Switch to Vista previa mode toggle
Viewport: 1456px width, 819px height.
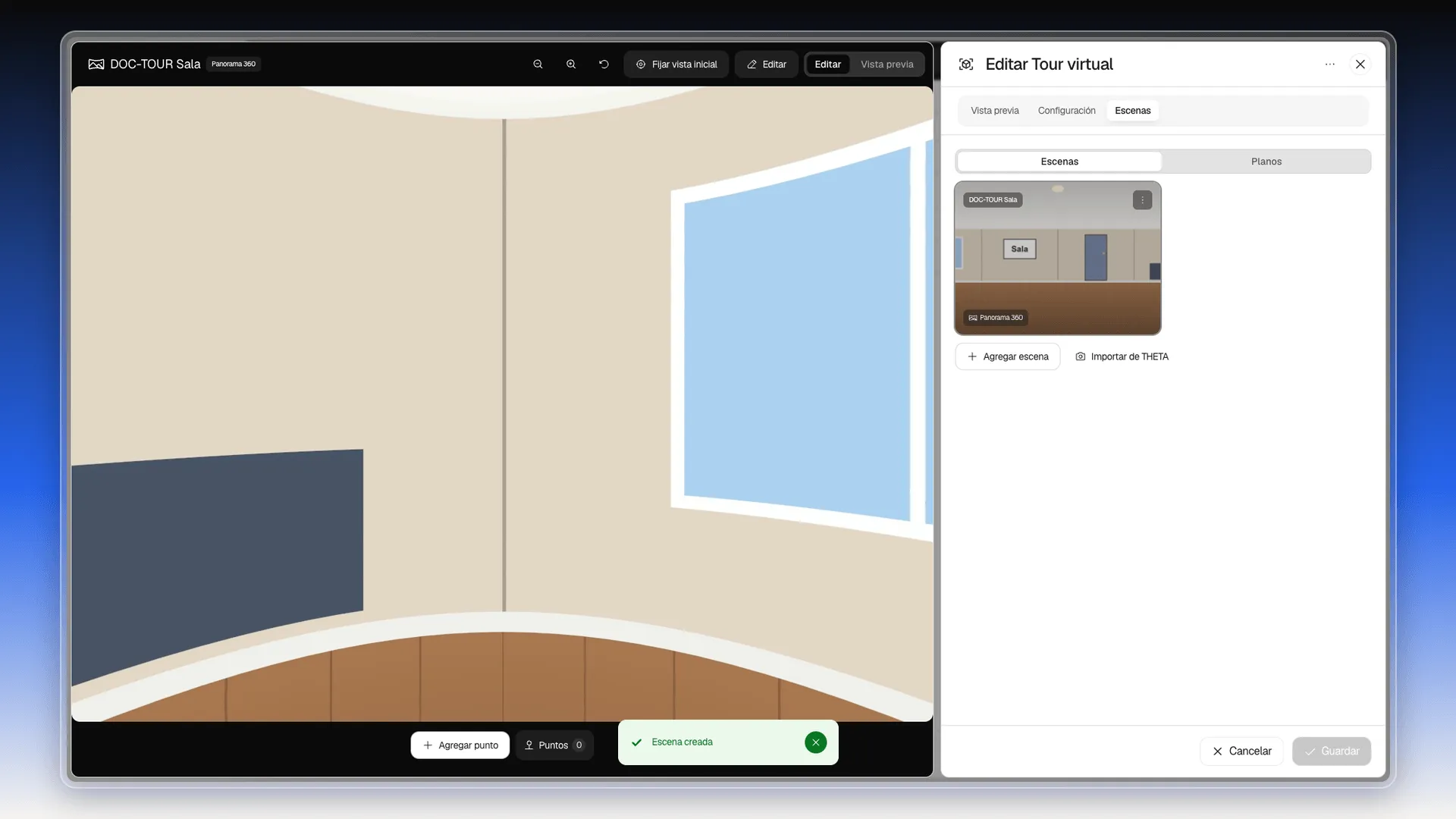pos(886,64)
